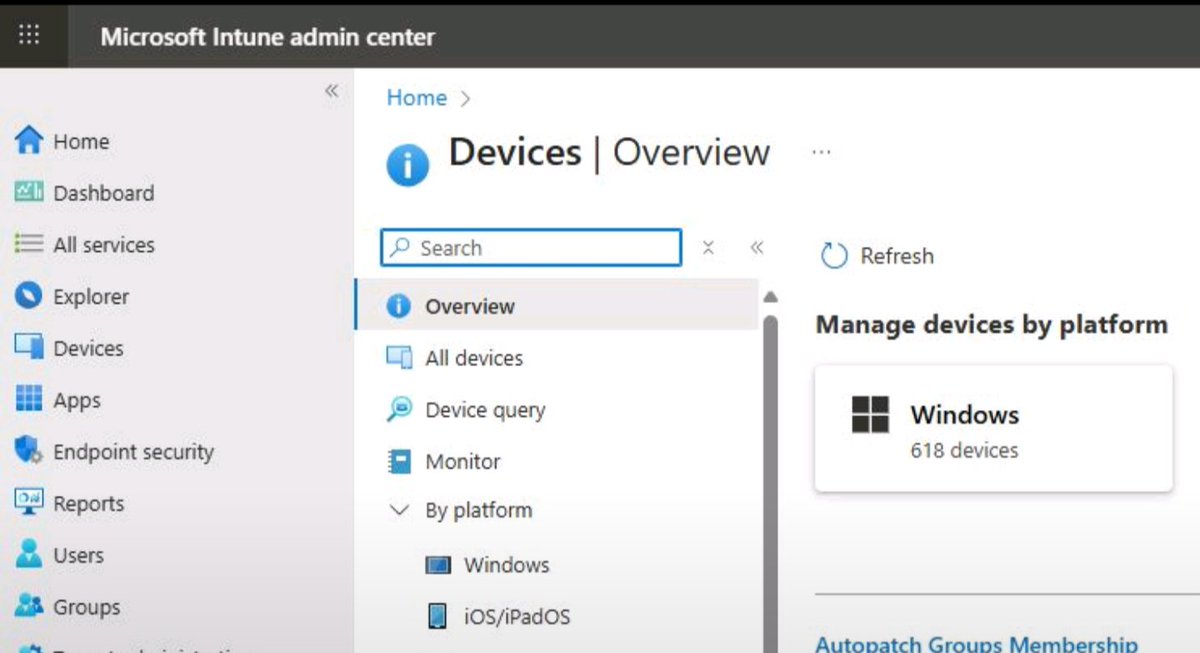The width and height of the screenshot is (1200, 653).
Task: Click the iOS/iPadOS tablet icon
Action: click(438, 616)
